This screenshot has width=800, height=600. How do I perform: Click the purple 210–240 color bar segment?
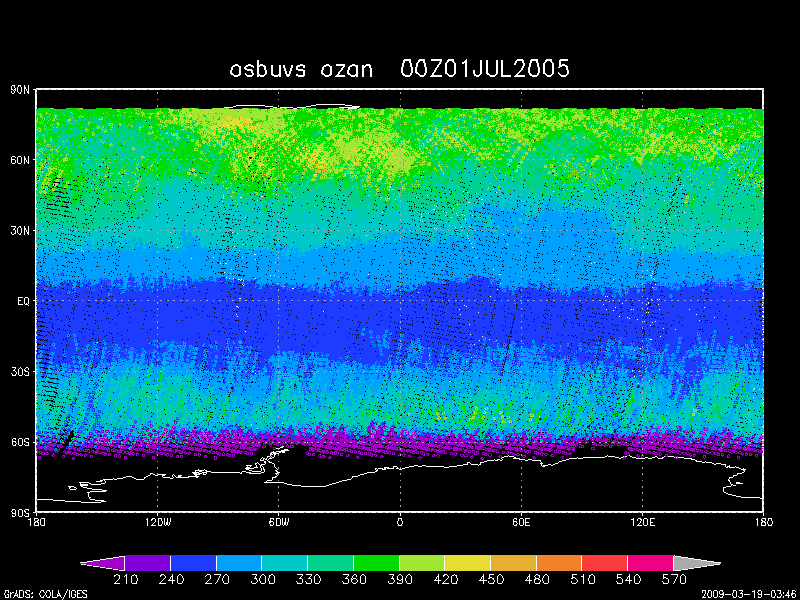coord(147,563)
